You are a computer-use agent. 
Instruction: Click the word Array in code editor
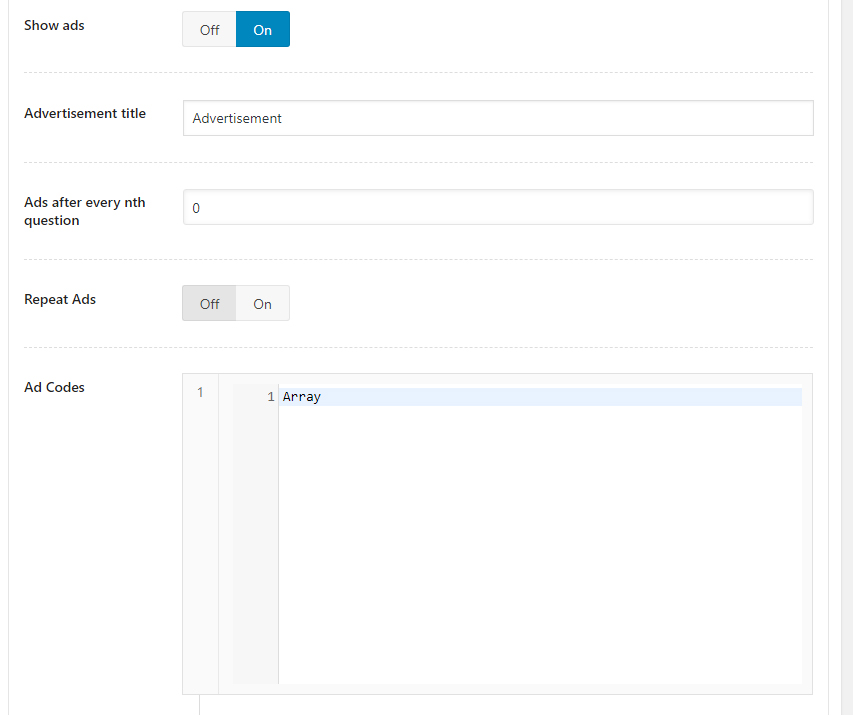point(301,397)
